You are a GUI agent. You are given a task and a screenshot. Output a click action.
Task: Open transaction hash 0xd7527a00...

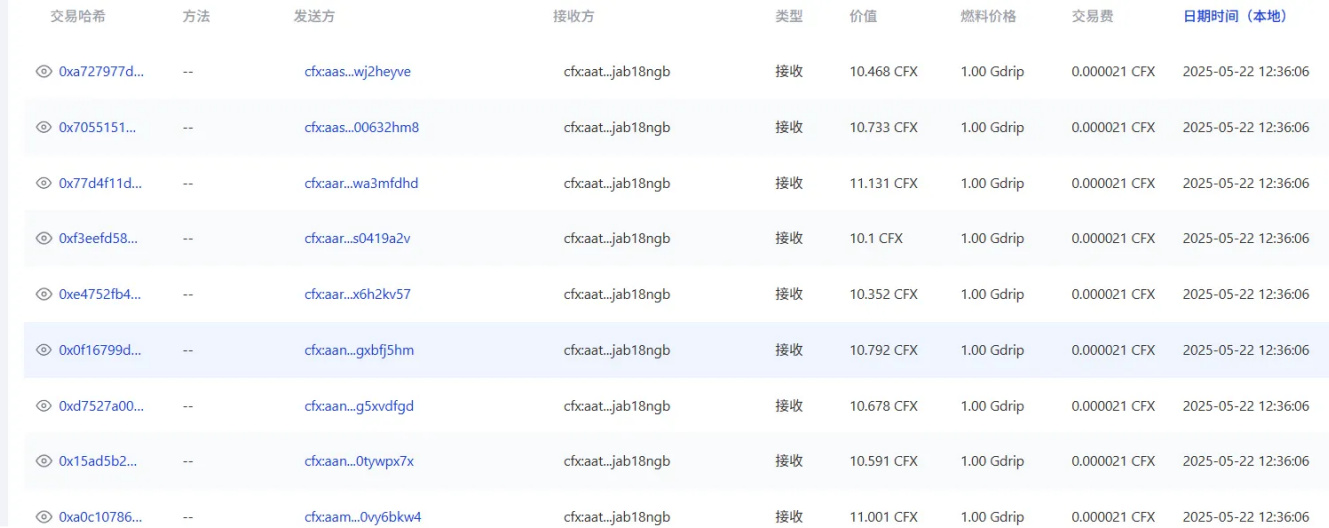point(101,407)
